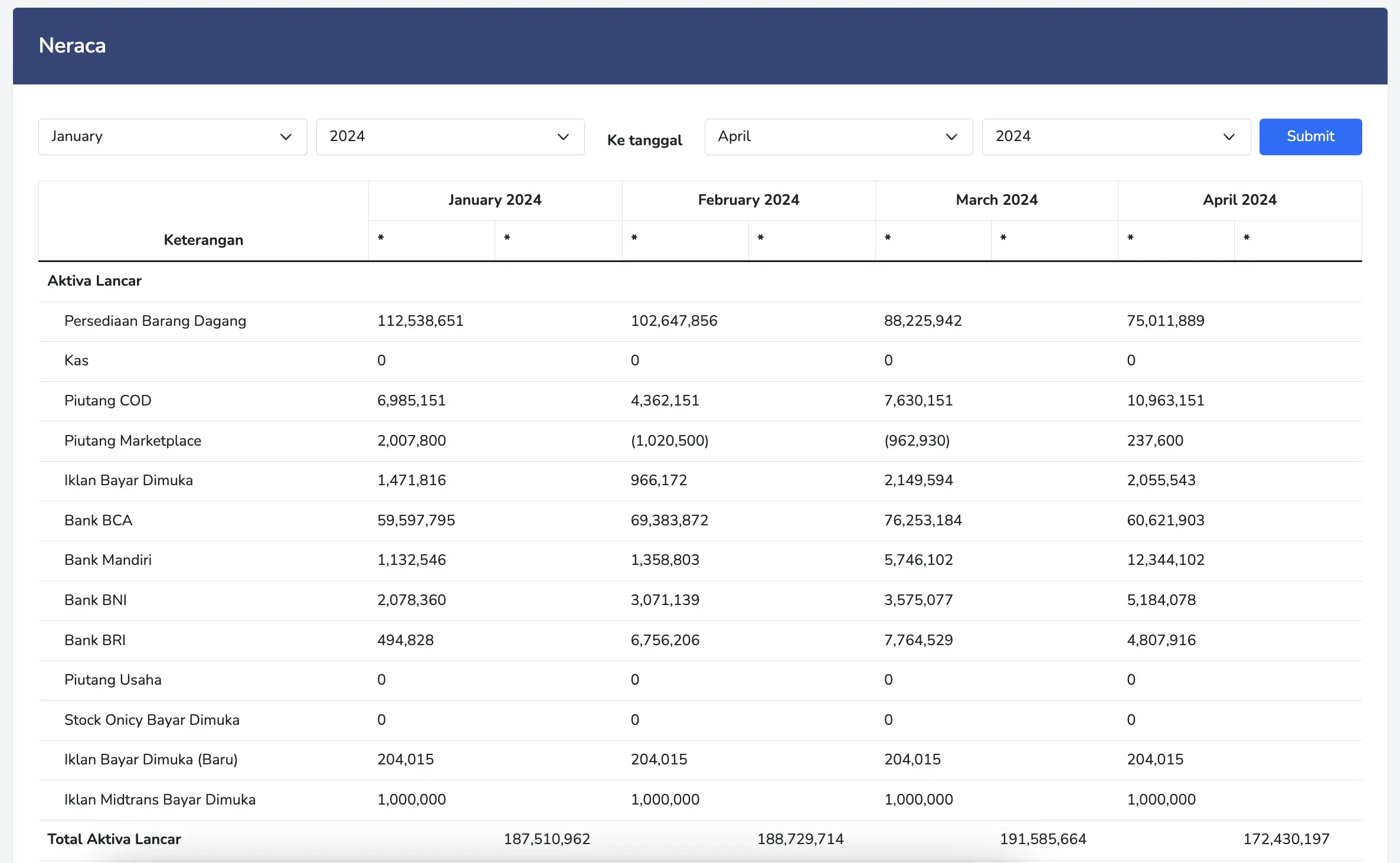Select the Piutang Marketplace row label
Screen dimensions: 1400x863
pyautogui.click(x=133, y=441)
